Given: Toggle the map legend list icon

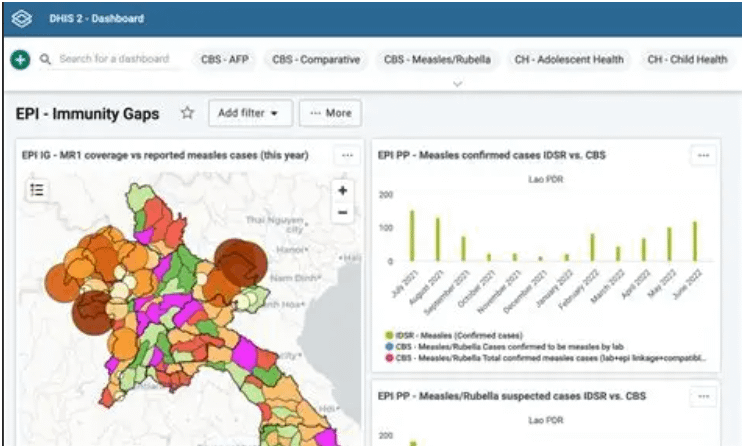Looking at the screenshot, I should [37, 189].
